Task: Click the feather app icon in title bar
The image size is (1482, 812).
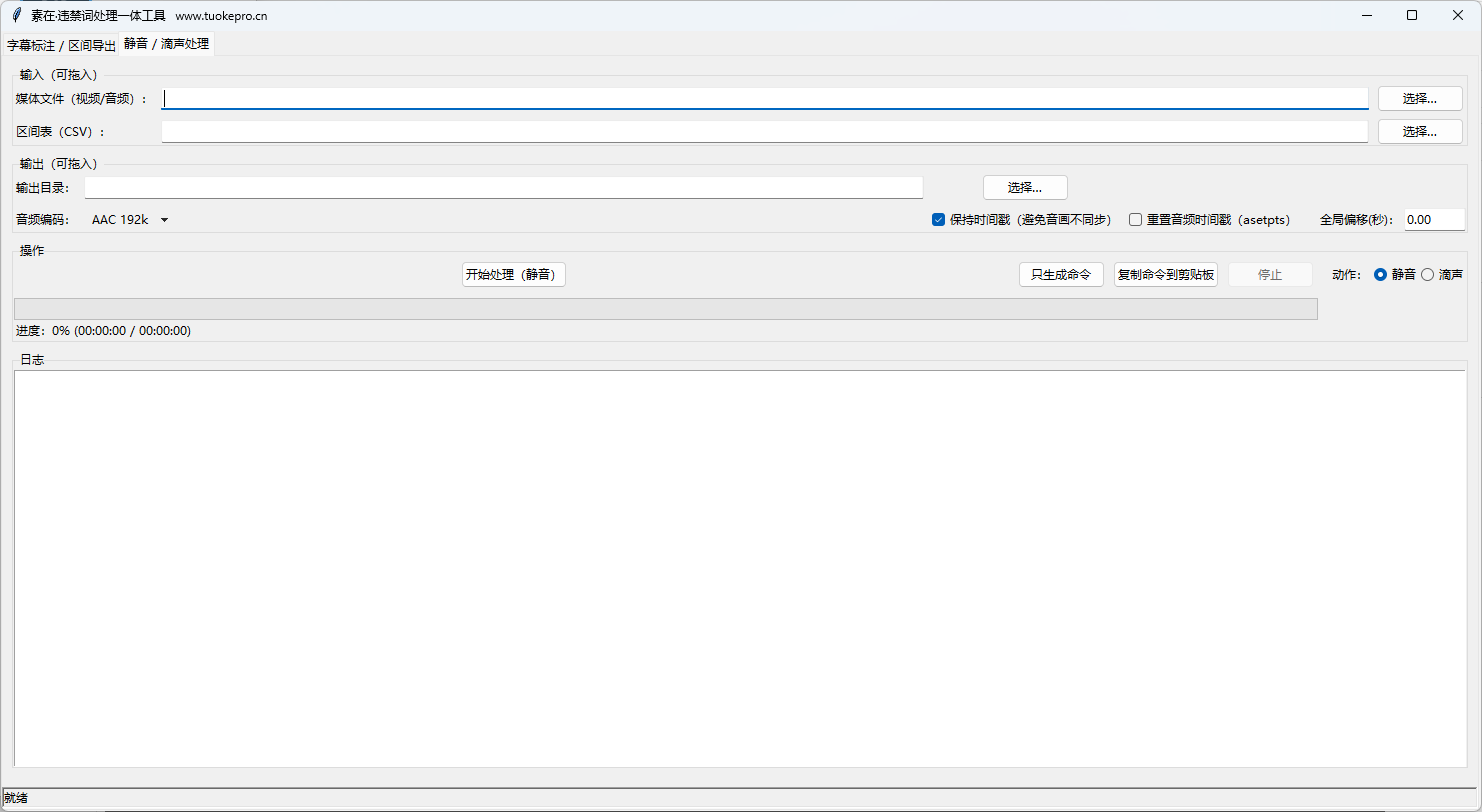Action: pyautogui.click(x=16, y=15)
